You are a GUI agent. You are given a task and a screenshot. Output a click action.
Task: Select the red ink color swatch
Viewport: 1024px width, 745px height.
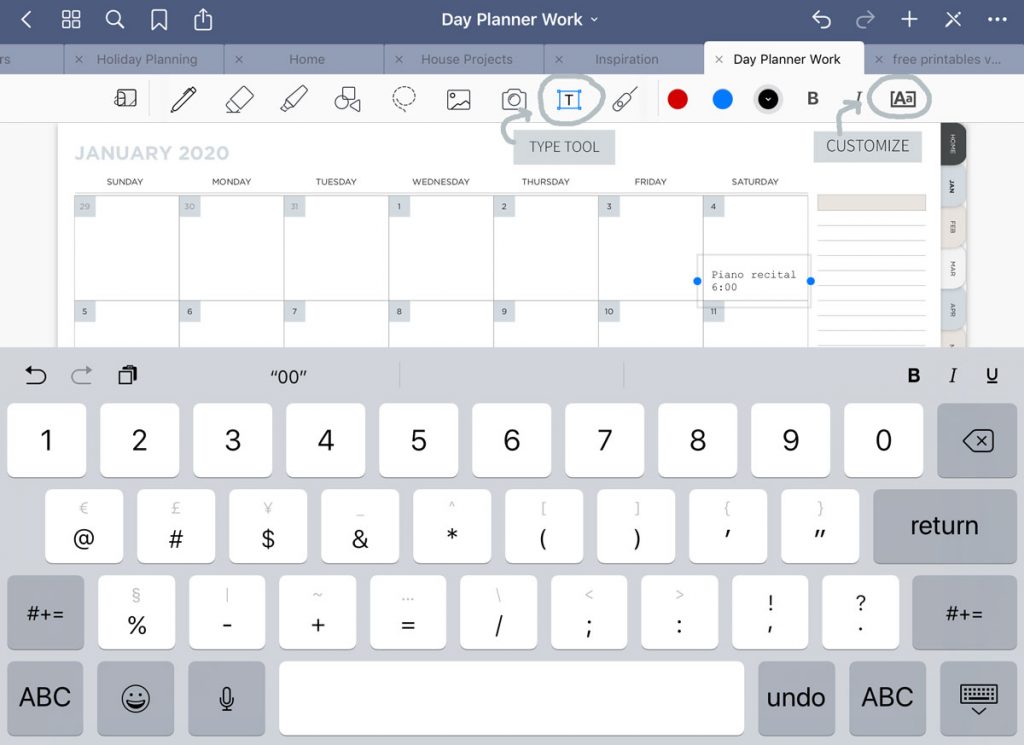tap(677, 99)
